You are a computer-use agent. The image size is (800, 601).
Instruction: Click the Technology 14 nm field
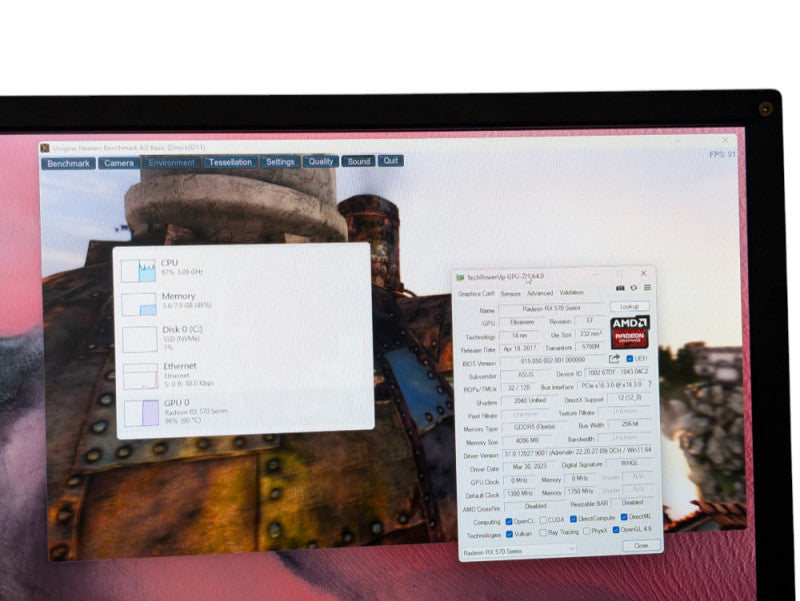[519, 336]
